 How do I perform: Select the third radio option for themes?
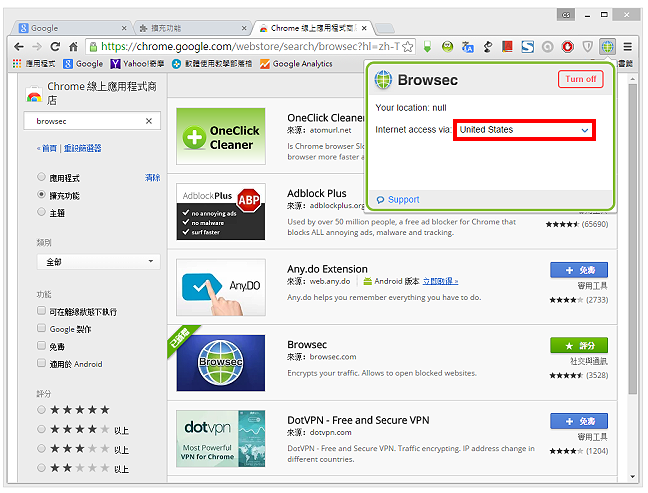pos(41,212)
